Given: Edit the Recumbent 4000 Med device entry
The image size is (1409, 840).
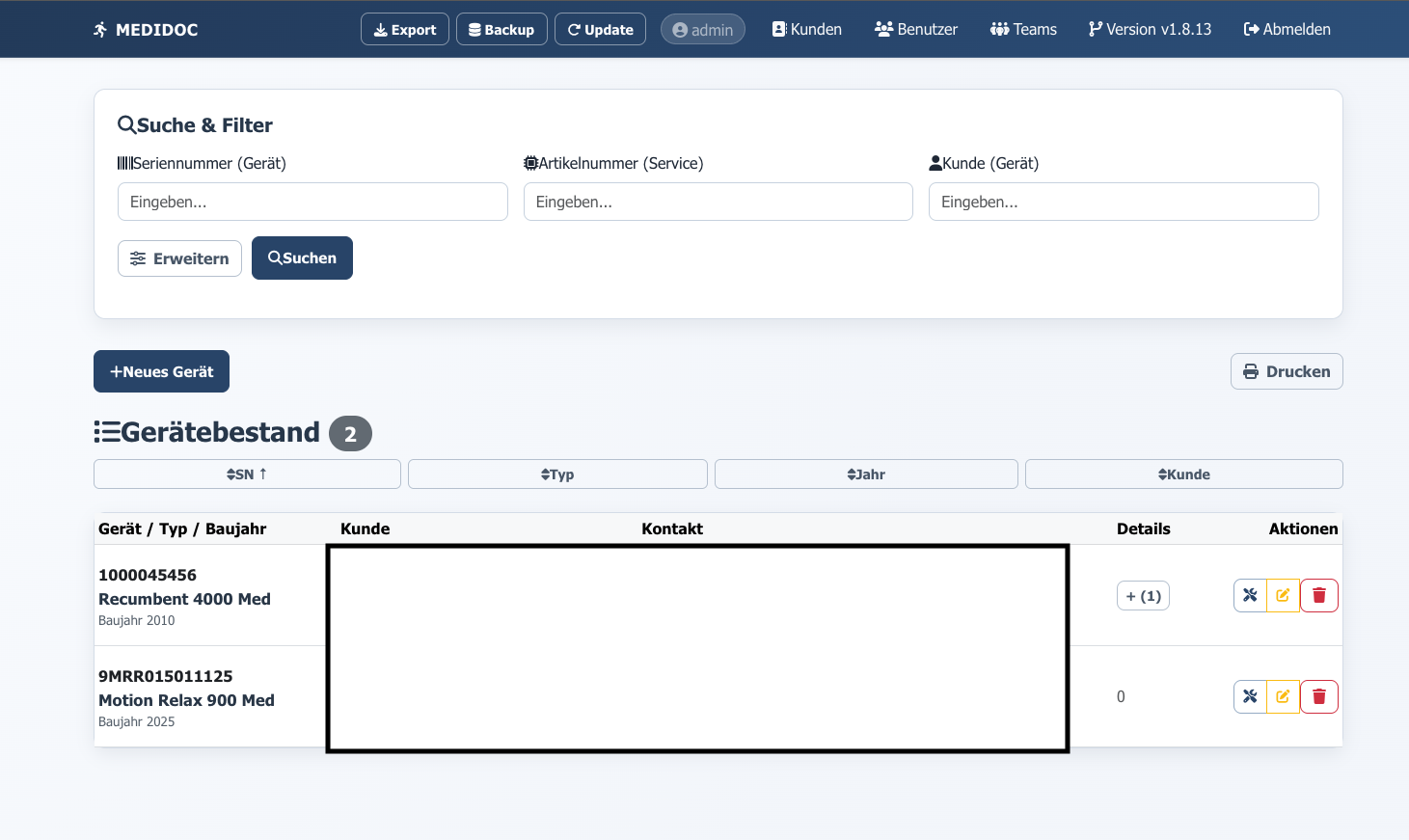Looking at the screenshot, I should [x=1283, y=596].
